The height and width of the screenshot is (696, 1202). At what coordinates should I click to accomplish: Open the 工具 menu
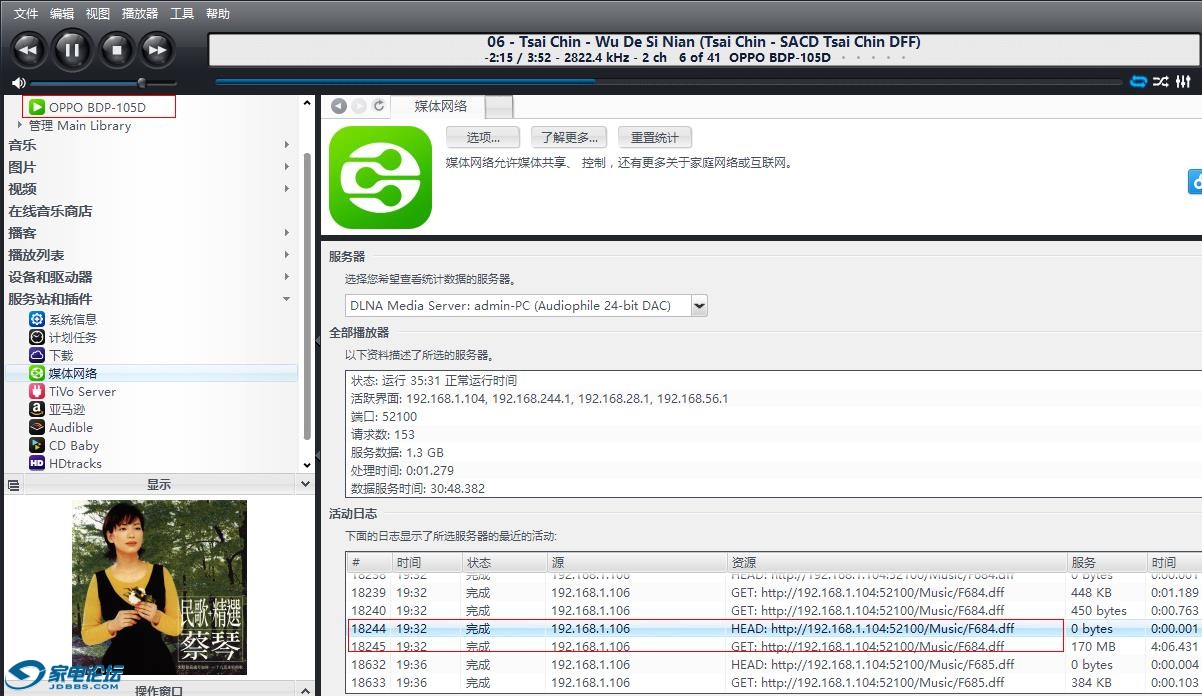tap(182, 14)
